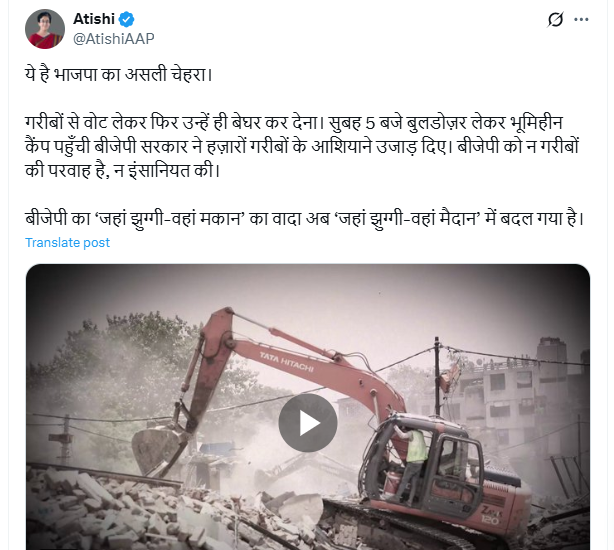Click the line 'ये है भाजपा का असली चेहरा।'

coord(119,74)
